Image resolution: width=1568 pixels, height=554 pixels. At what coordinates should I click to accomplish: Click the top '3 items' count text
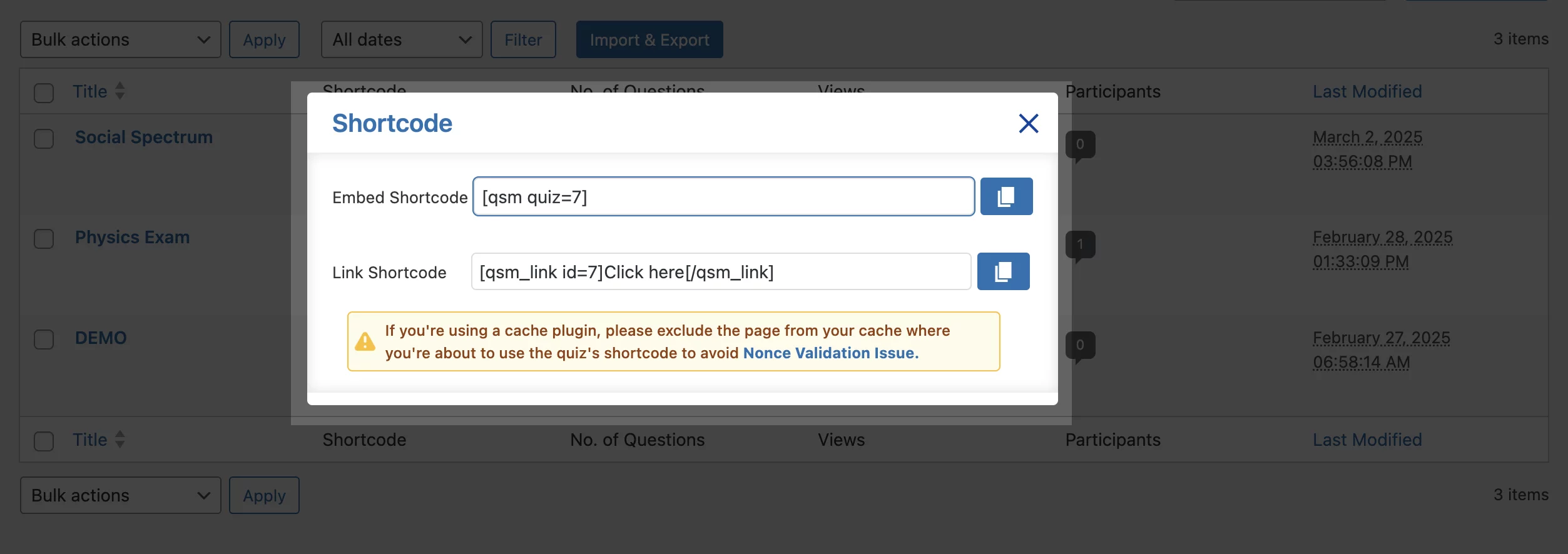click(x=1520, y=39)
